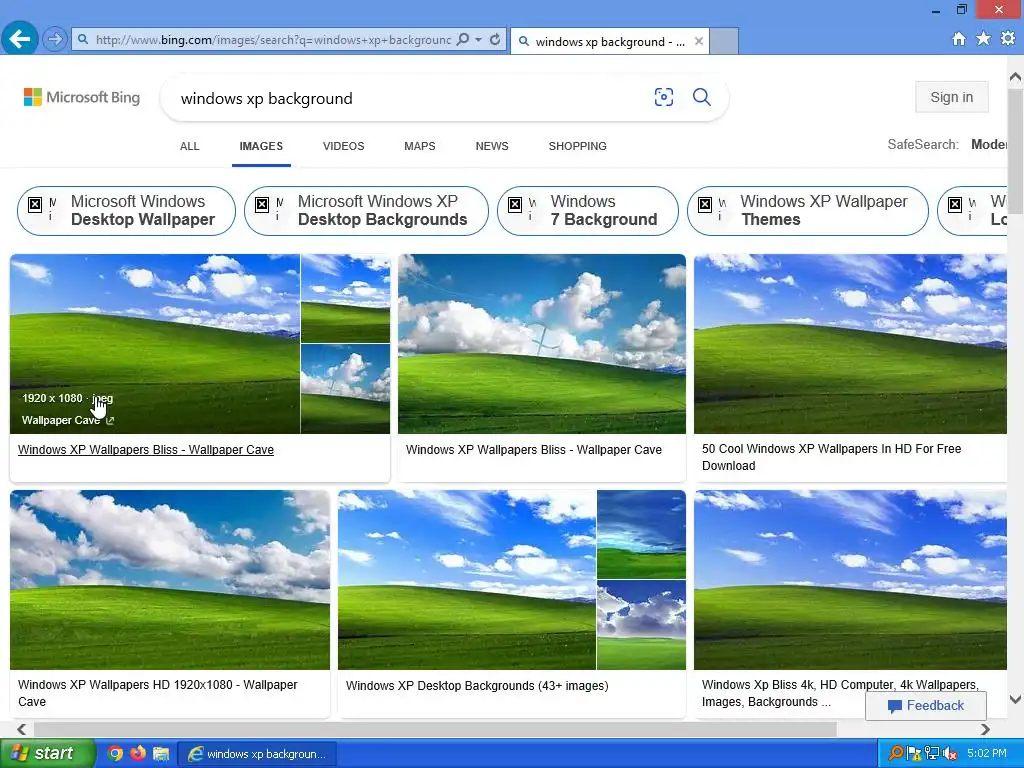The width and height of the screenshot is (1024, 768).
Task: Launch Firefox from the quick launch bar
Action: coord(138,753)
